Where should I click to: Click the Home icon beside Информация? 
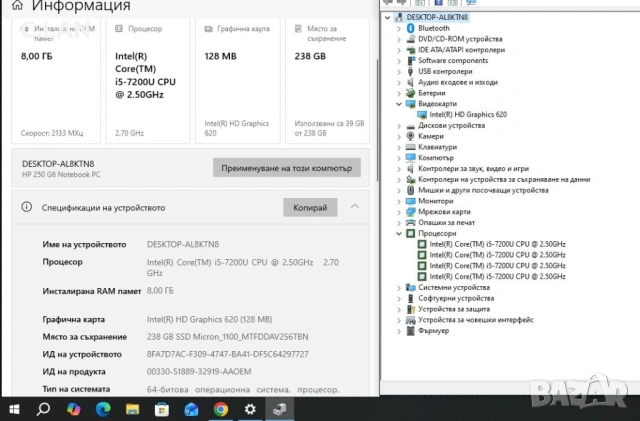17,5
